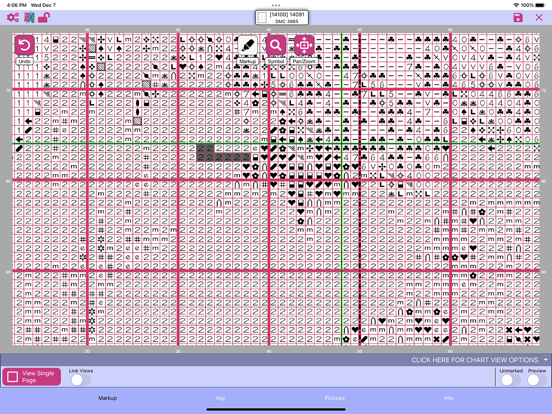
Task: Expand the chart view options bar
Action: coord(276,360)
